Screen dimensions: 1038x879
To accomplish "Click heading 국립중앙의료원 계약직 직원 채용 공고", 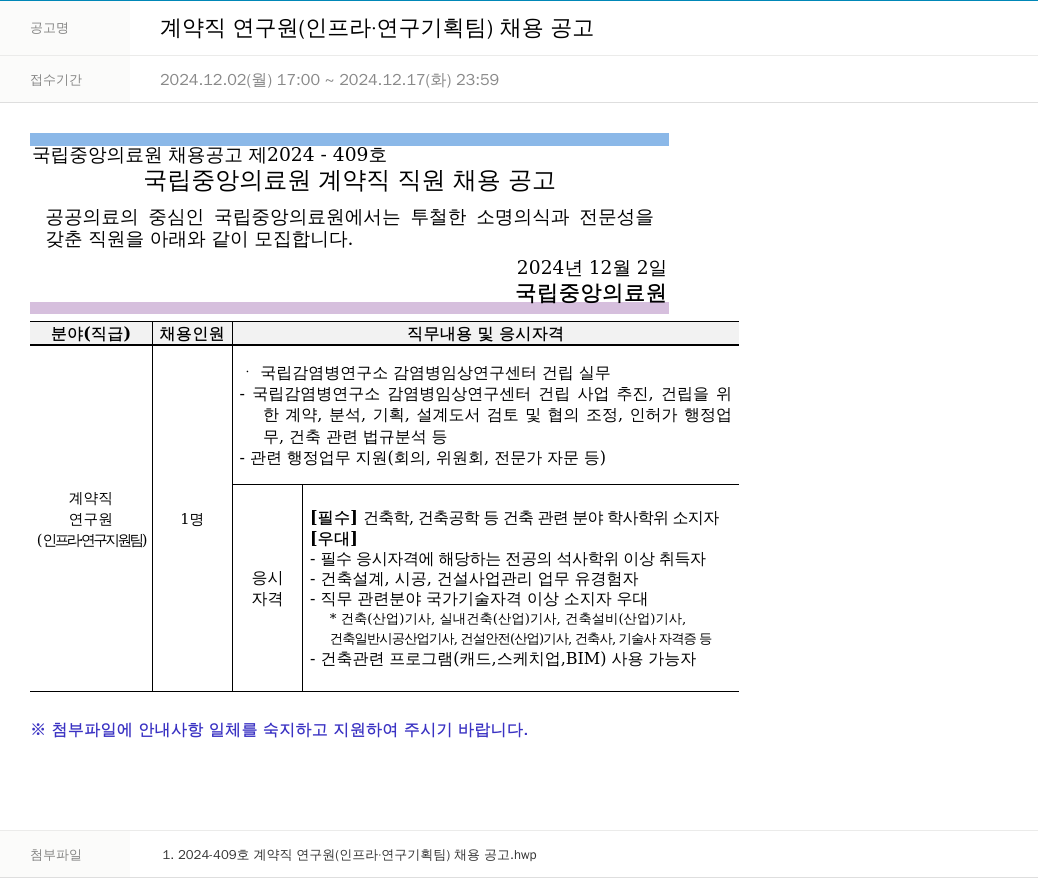I will coord(350,181).
